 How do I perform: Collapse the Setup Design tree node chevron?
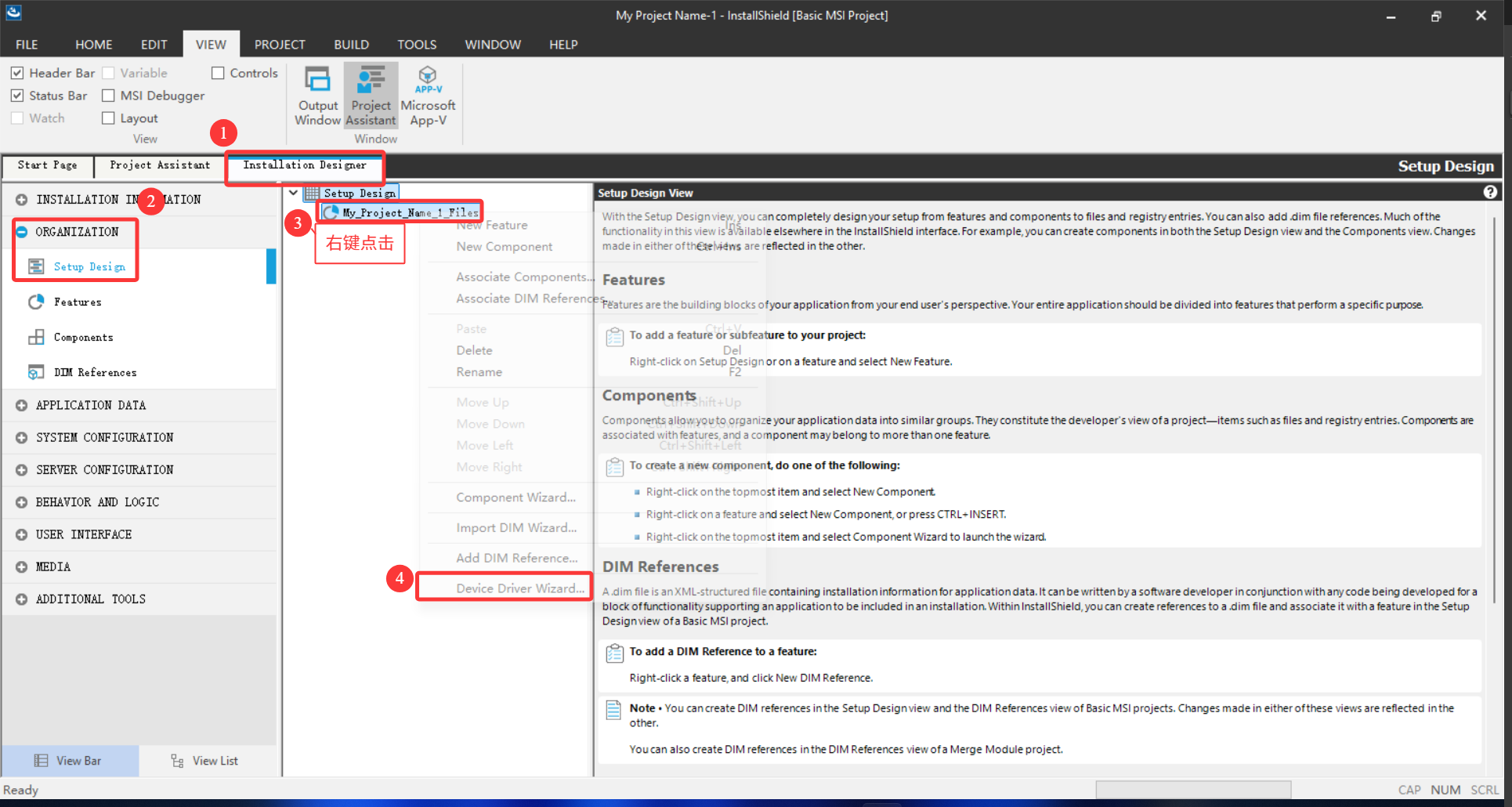(293, 193)
